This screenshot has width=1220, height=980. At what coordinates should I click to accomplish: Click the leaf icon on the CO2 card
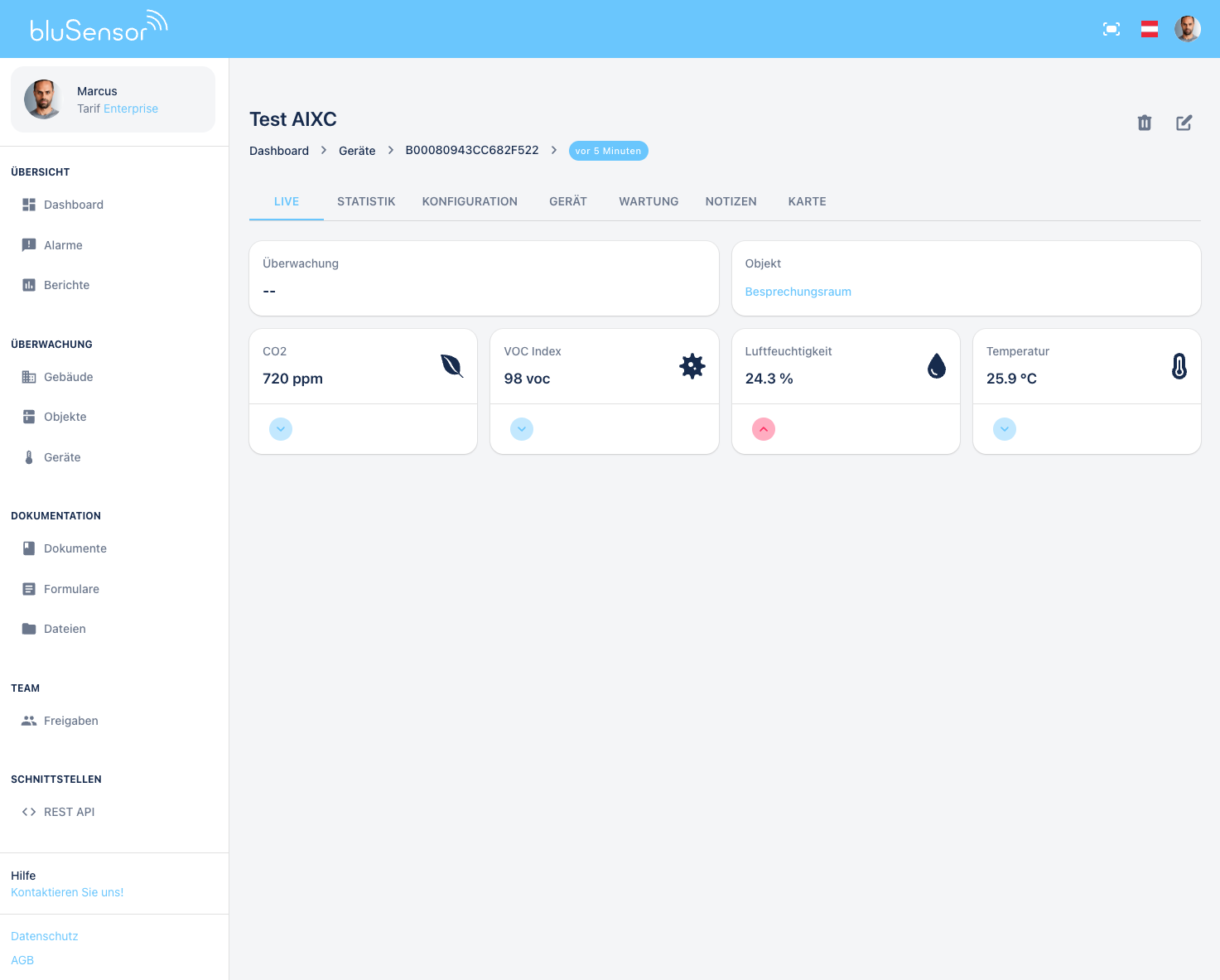pos(451,366)
